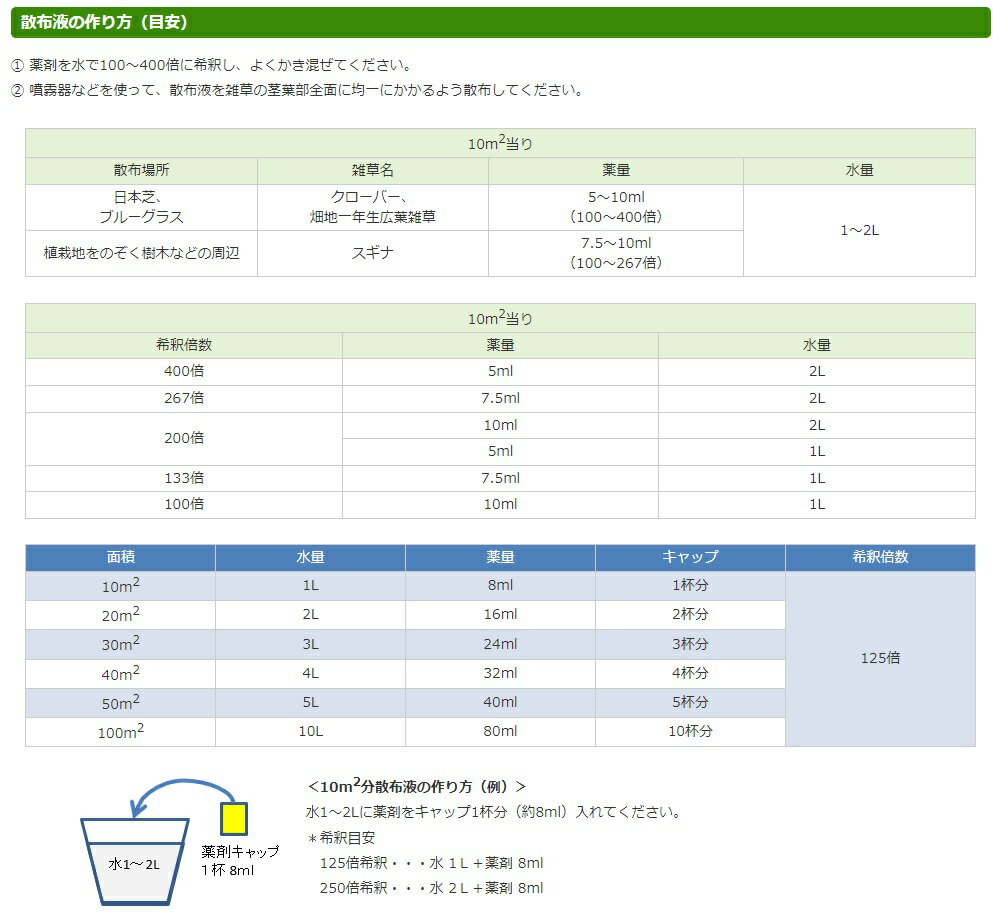Click the 250倍希釈 guideline line
Image resolution: width=993 pixels, height=915 pixels.
tap(431, 888)
